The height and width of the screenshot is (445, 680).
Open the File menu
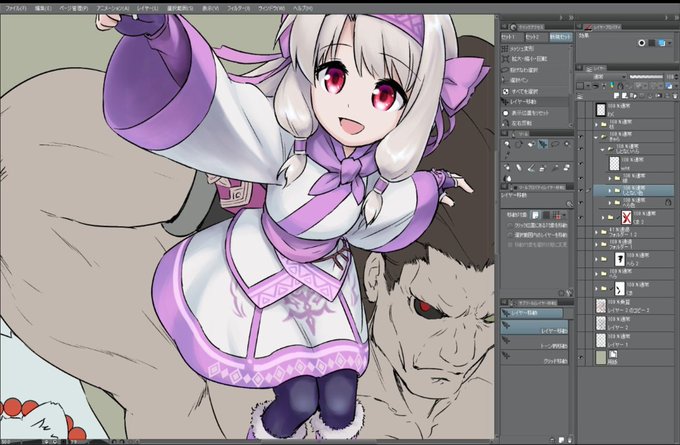click(x=16, y=8)
